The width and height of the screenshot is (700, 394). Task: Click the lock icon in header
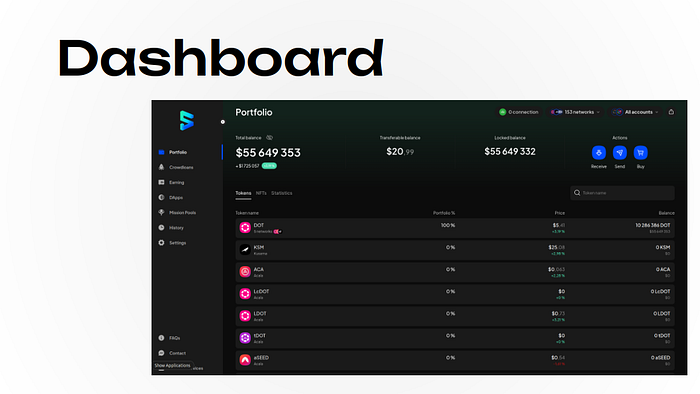pyautogui.click(x=671, y=112)
